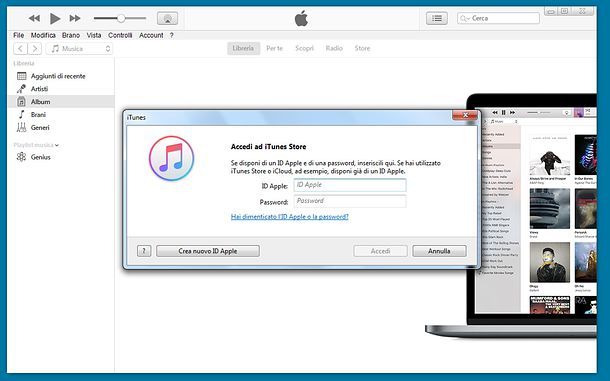Skip forward with the fast-forward button

pos(75,18)
